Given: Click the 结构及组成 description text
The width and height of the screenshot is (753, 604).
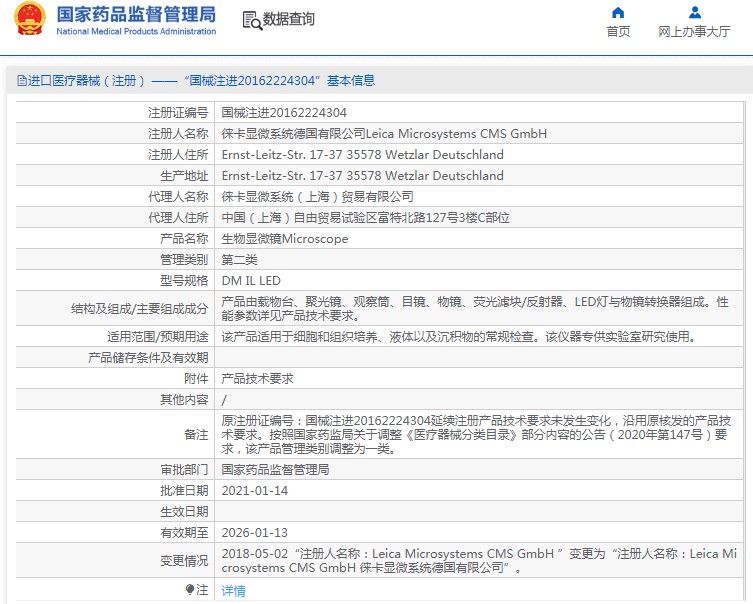Looking at the screenshot, I should pyautogui.click(x=475, y=309).
